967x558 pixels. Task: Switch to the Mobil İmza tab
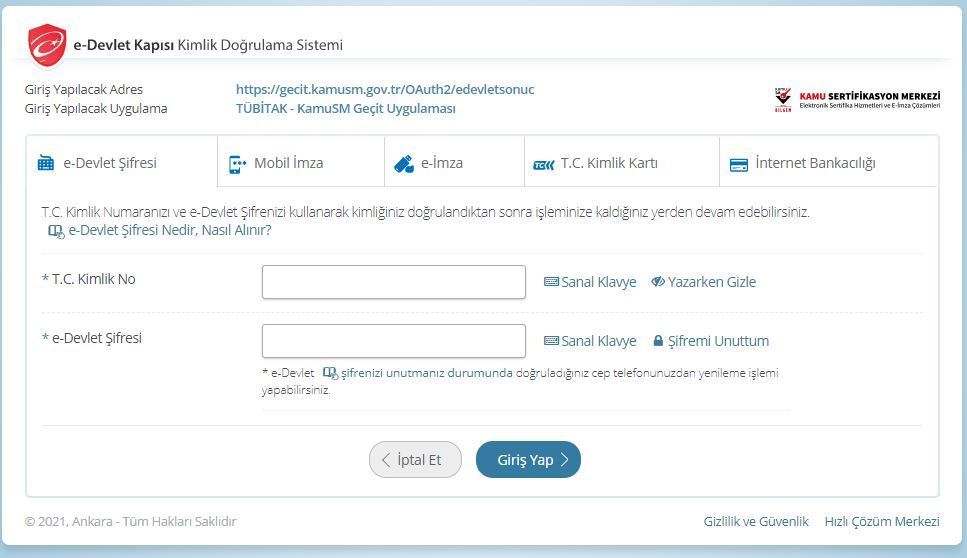coord(301,162)
